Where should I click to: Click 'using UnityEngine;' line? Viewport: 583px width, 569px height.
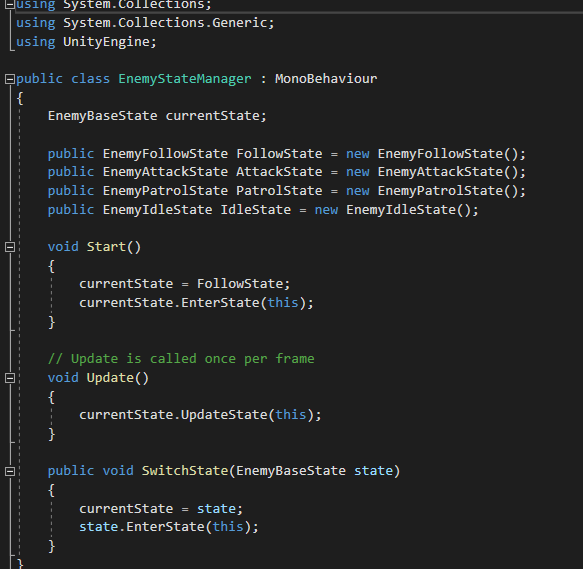click(86, 42)
